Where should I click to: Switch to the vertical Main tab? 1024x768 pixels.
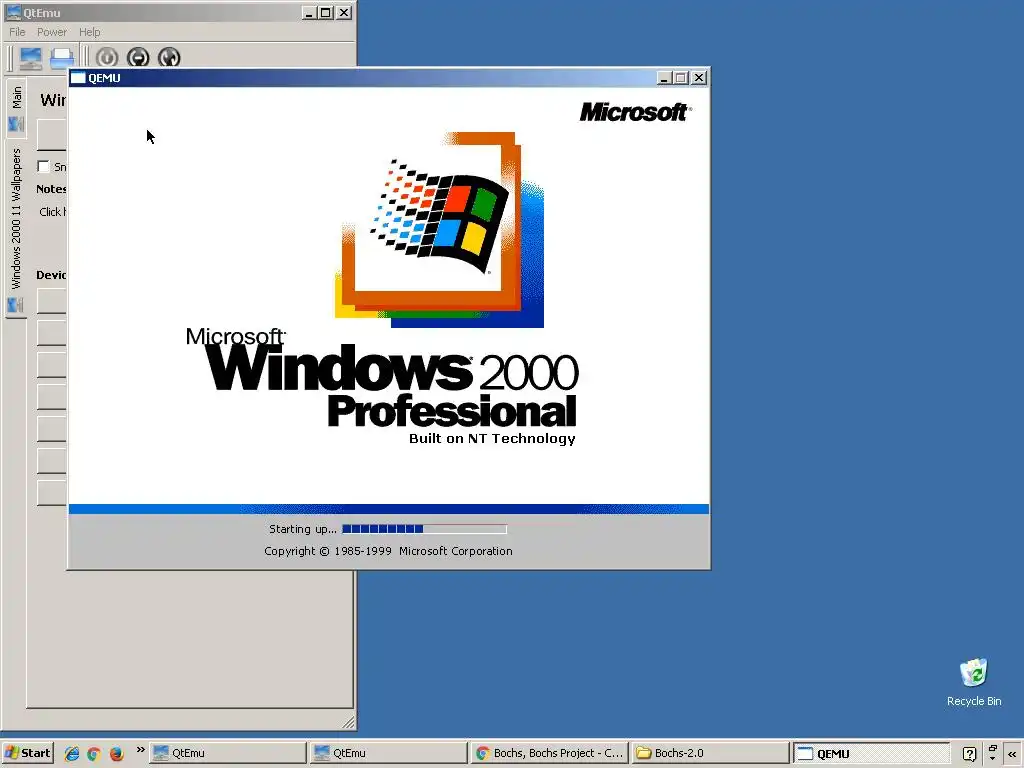point(16,108)
